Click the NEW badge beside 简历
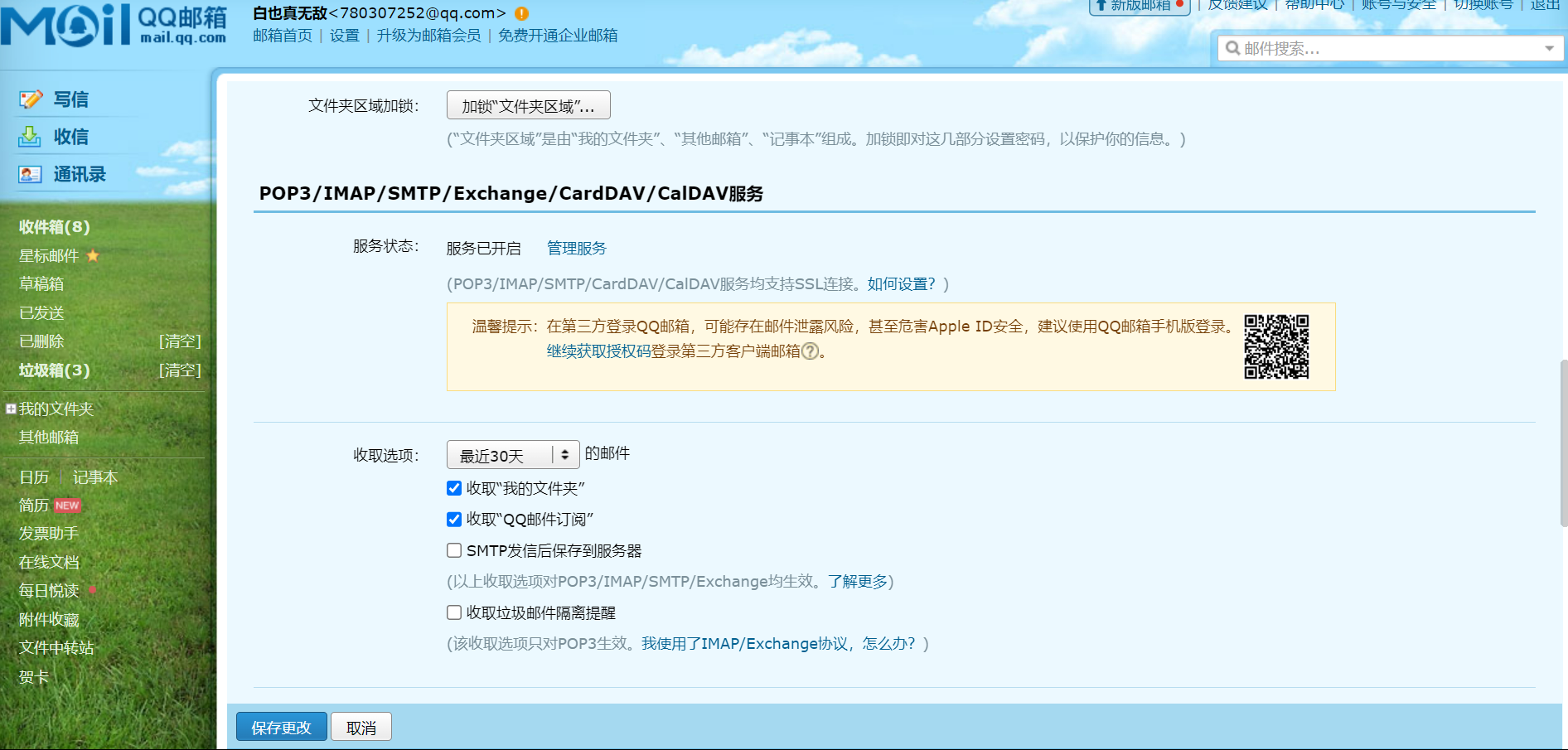Image resolution: width=1568 pixels, height=750 pixels. point(67,506)
